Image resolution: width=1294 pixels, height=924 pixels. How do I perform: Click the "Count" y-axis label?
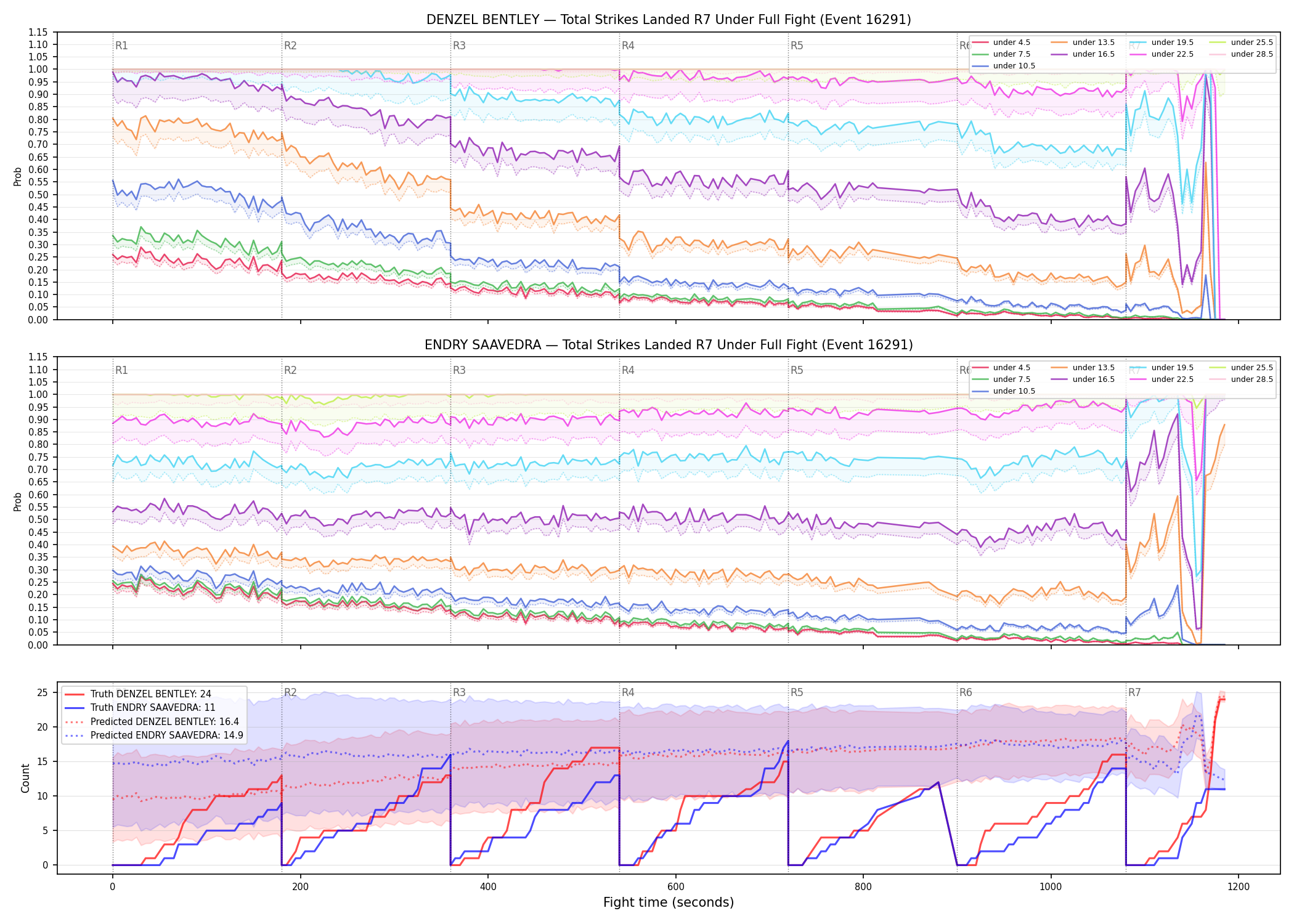point(25,778)
